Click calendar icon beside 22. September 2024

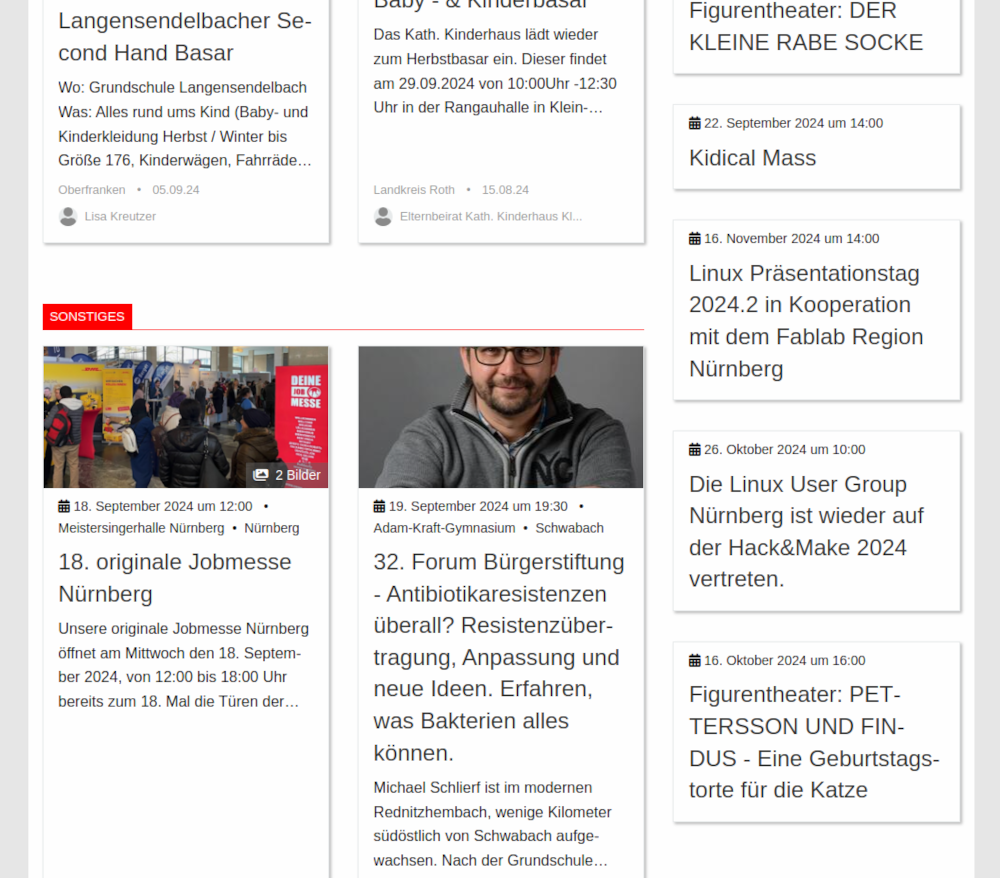point(695,123)
